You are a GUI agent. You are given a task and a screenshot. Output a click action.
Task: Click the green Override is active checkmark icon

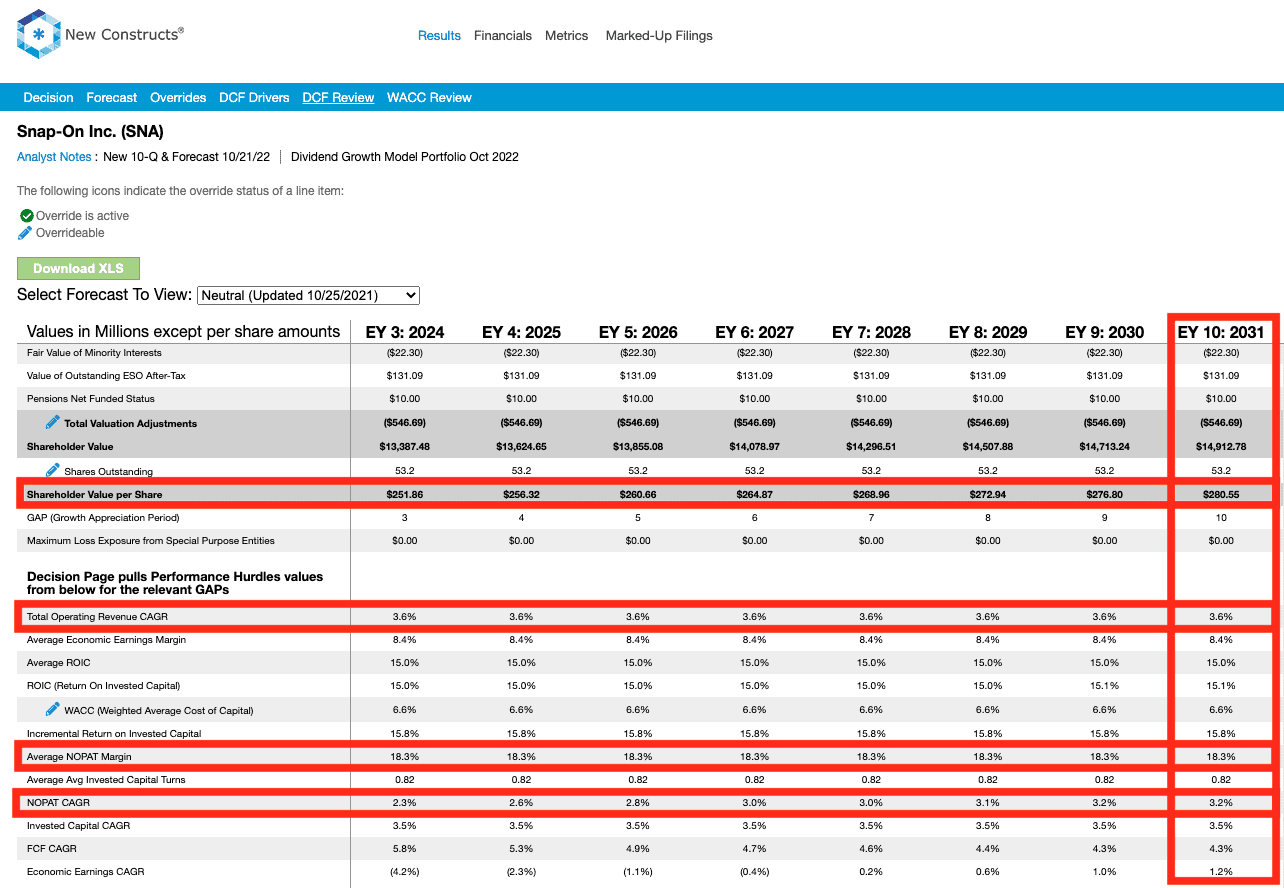26,215
